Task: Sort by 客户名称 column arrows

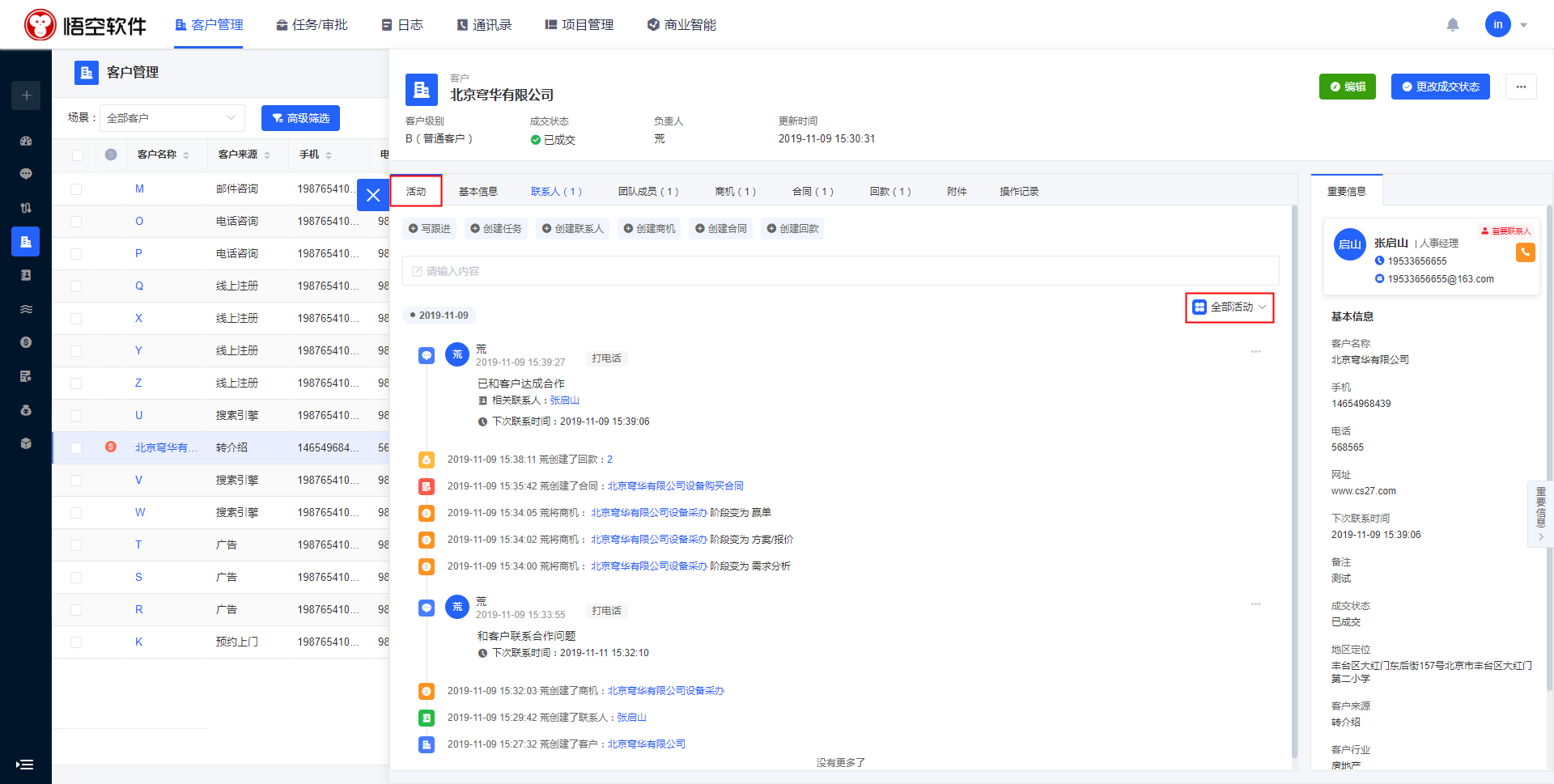Action: click(186, 155)
